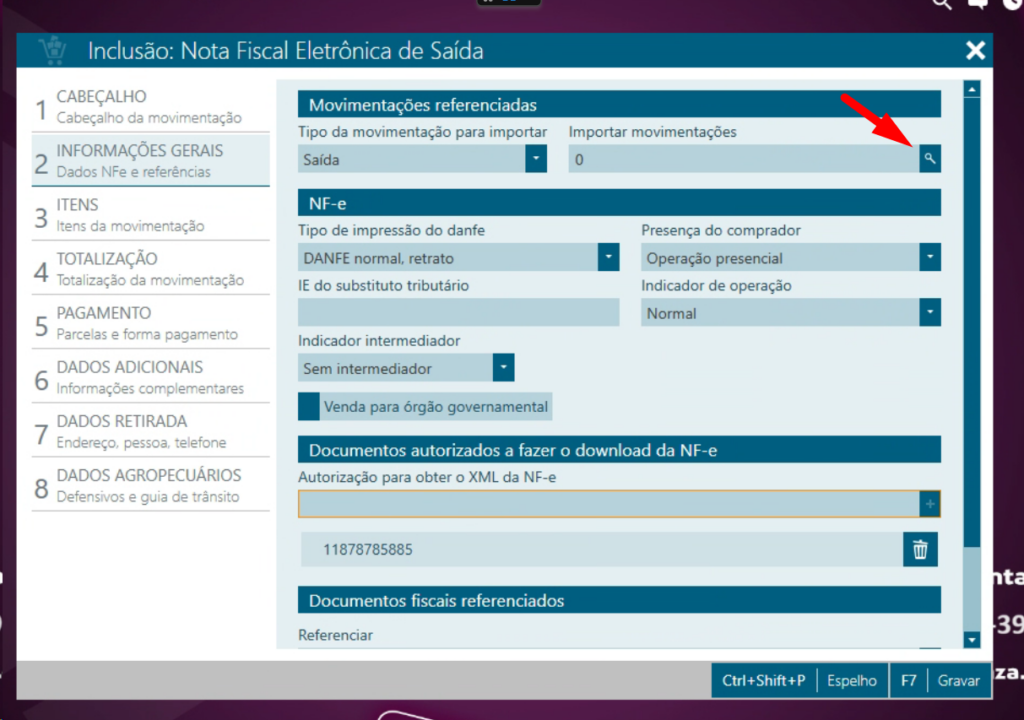This screenshot has height=720, width=1024.
Task: Expand the Indicador de operação dropdown
Action: (930, 313)
